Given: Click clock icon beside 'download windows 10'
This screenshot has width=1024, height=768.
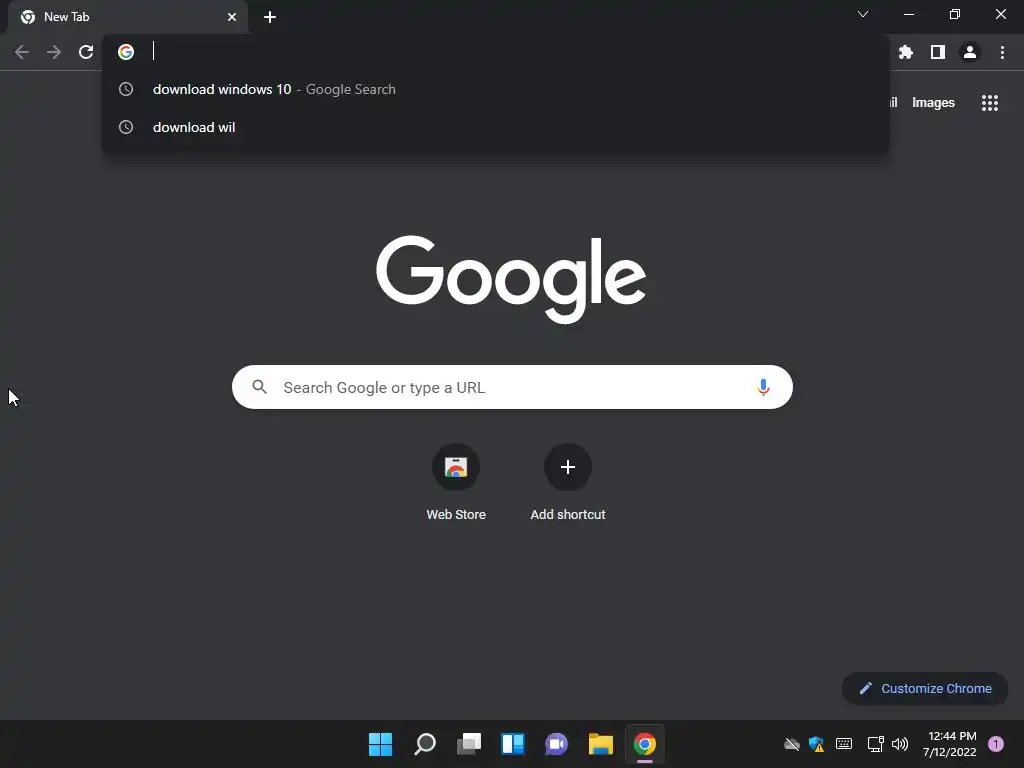Looking at the screenshot, I should click(x=126, y=89).
